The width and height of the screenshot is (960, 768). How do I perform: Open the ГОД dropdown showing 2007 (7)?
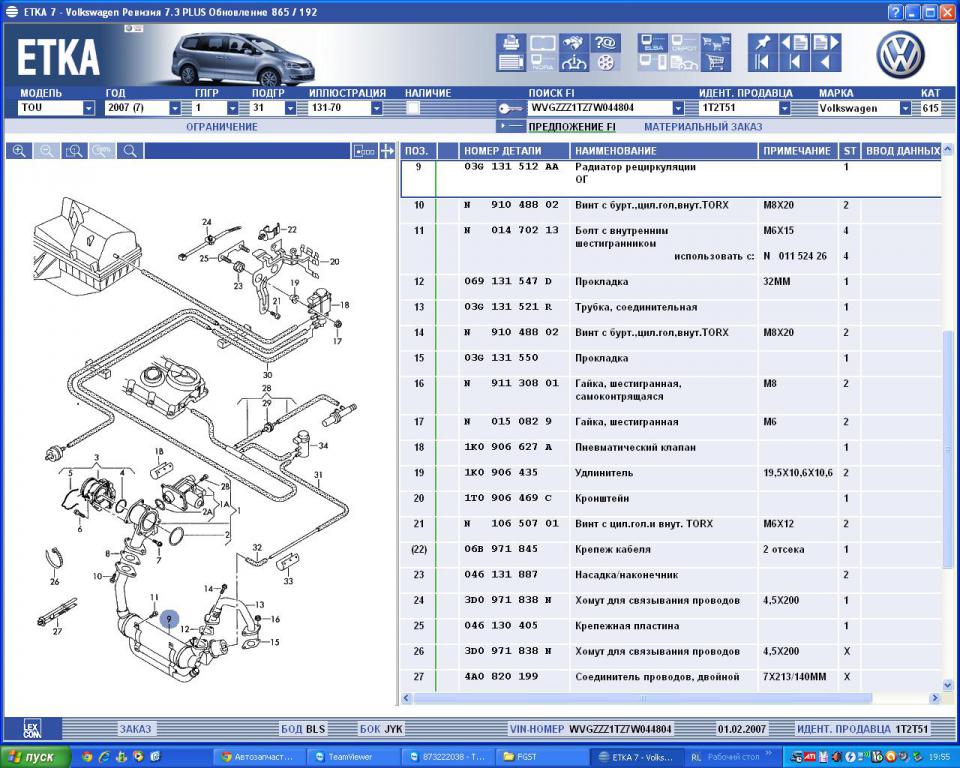(175, 108)
